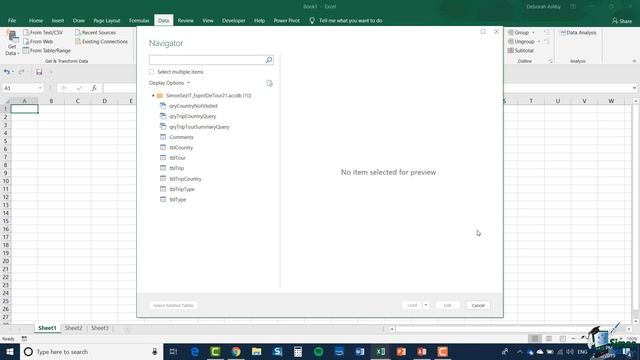Open Customize Quick Access Toolbar dropdown

coord(51,72)
